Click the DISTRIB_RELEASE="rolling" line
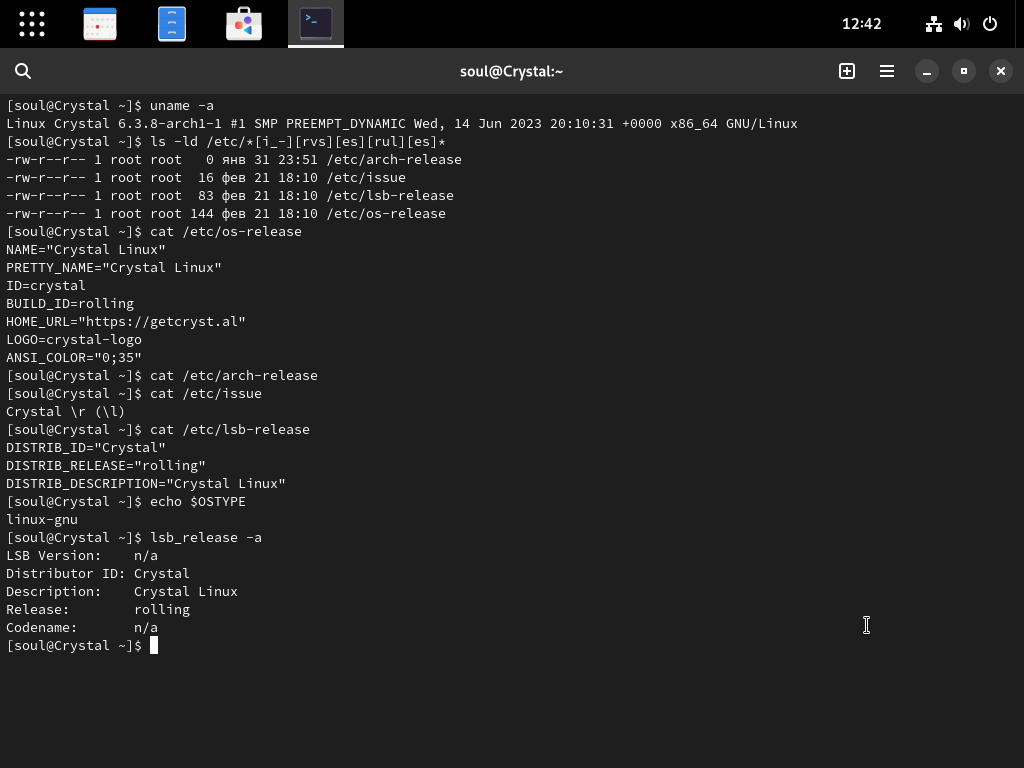1024x768 pixels. click(106, 466)
